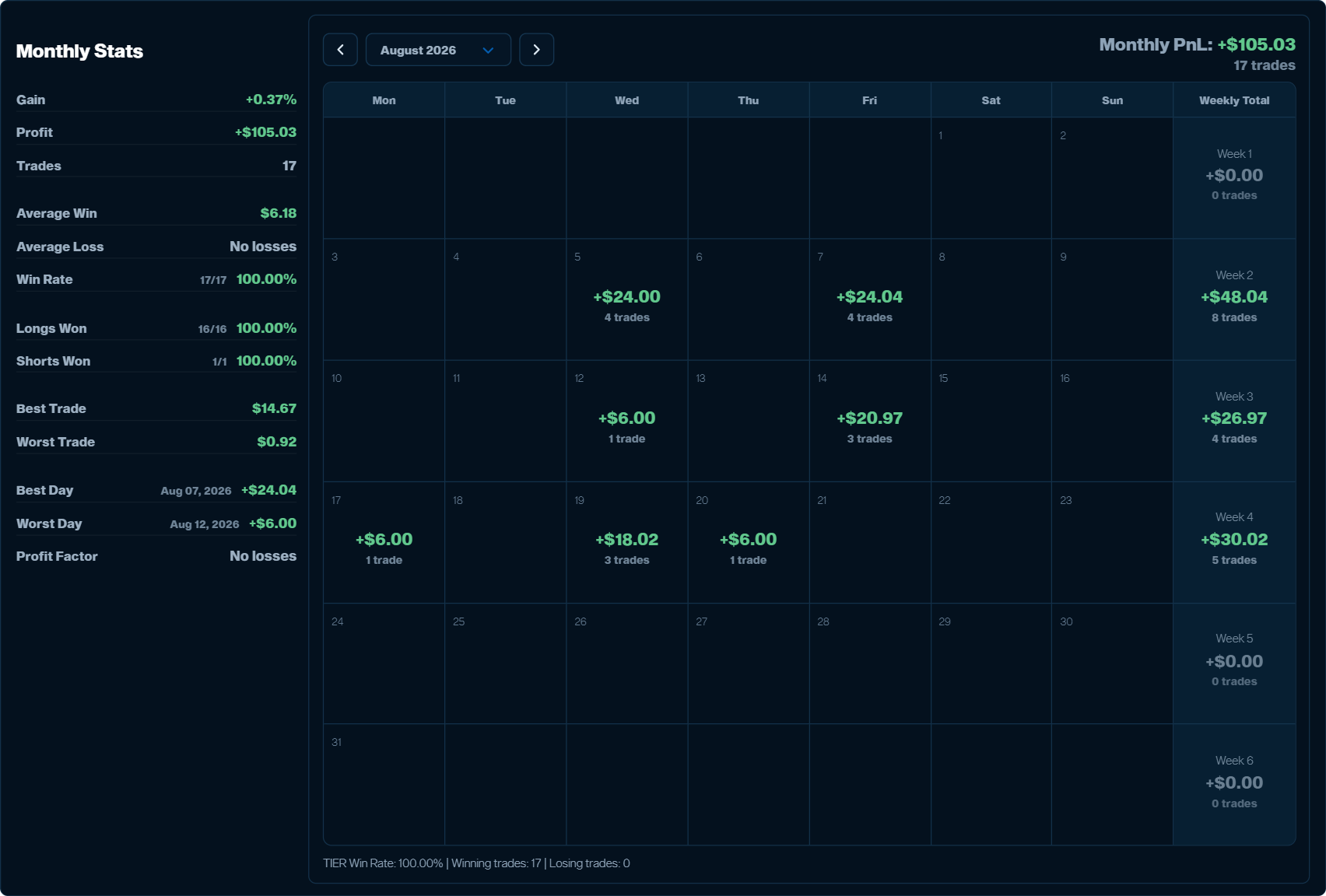Select the Aug 1 calendar cell
This screenshot has width=1326, height=896.
tap(991, 178)
